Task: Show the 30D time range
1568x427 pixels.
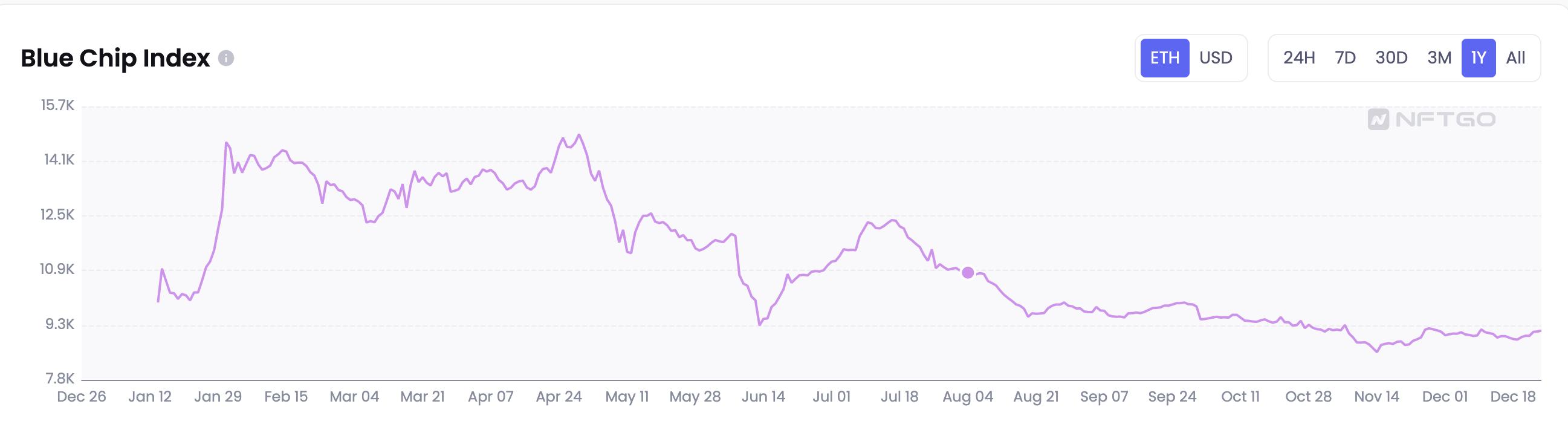Action: coord(1391,58)
